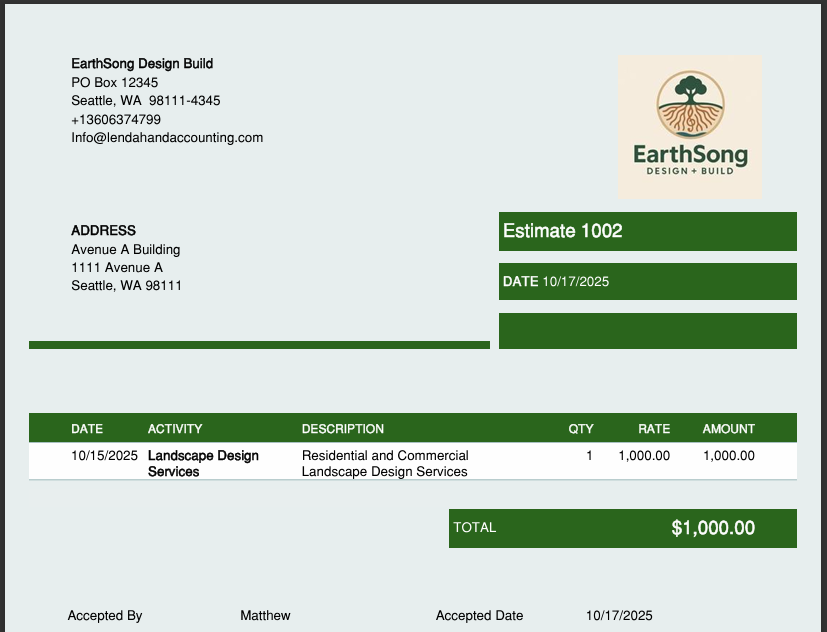Viewport: 827px width, 632px height.
Task: Select the EarthSong Design Build company name
Action: 142,64
